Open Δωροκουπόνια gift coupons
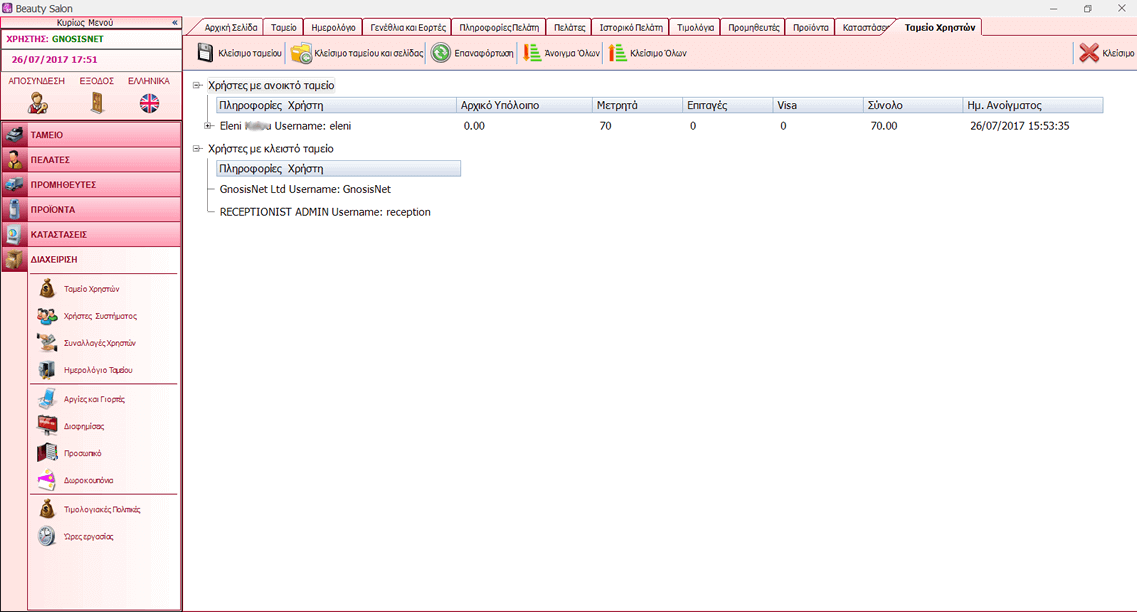Screen dimensions: 1137x612 (47, 481)
